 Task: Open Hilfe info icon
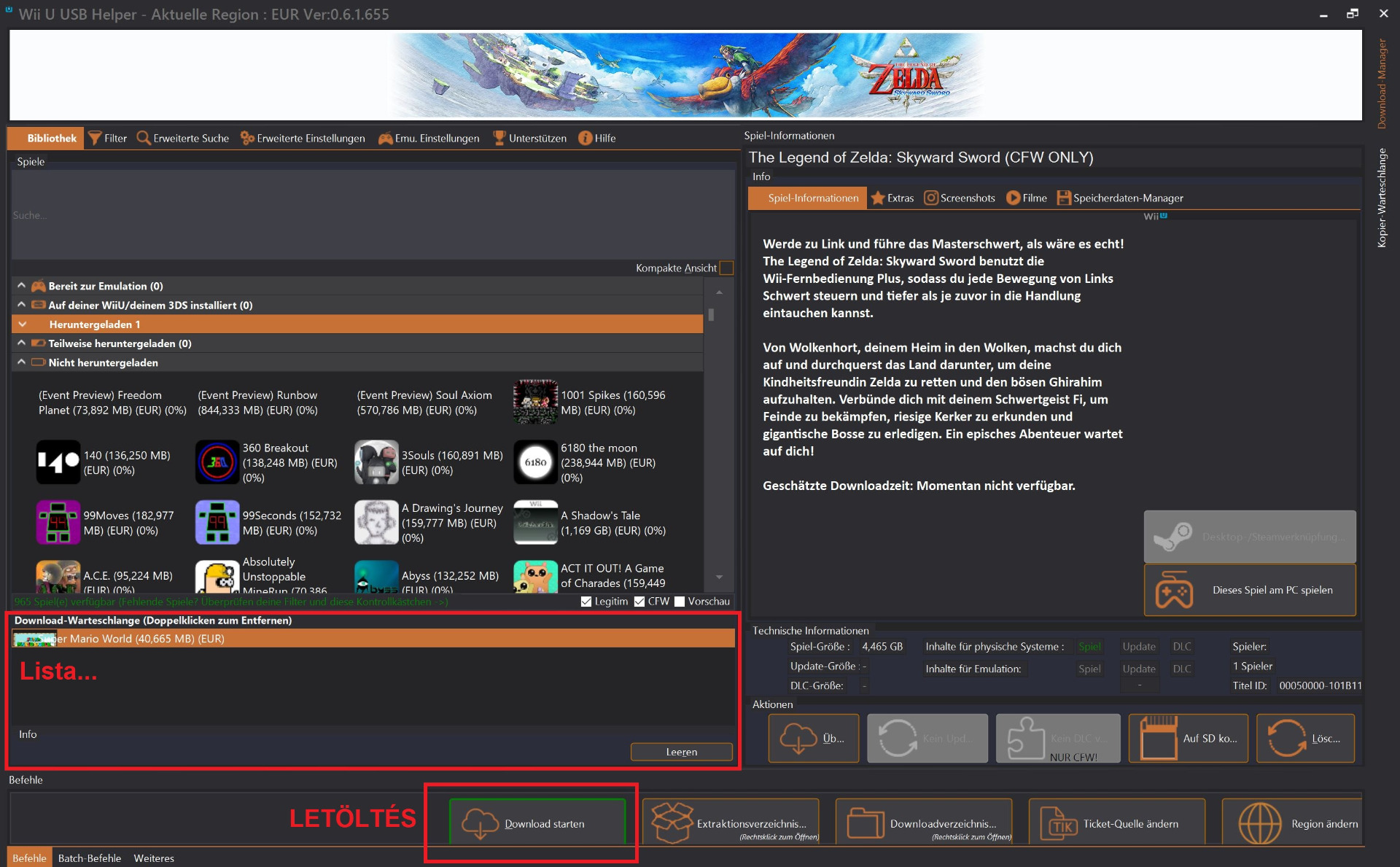[585, 138]
